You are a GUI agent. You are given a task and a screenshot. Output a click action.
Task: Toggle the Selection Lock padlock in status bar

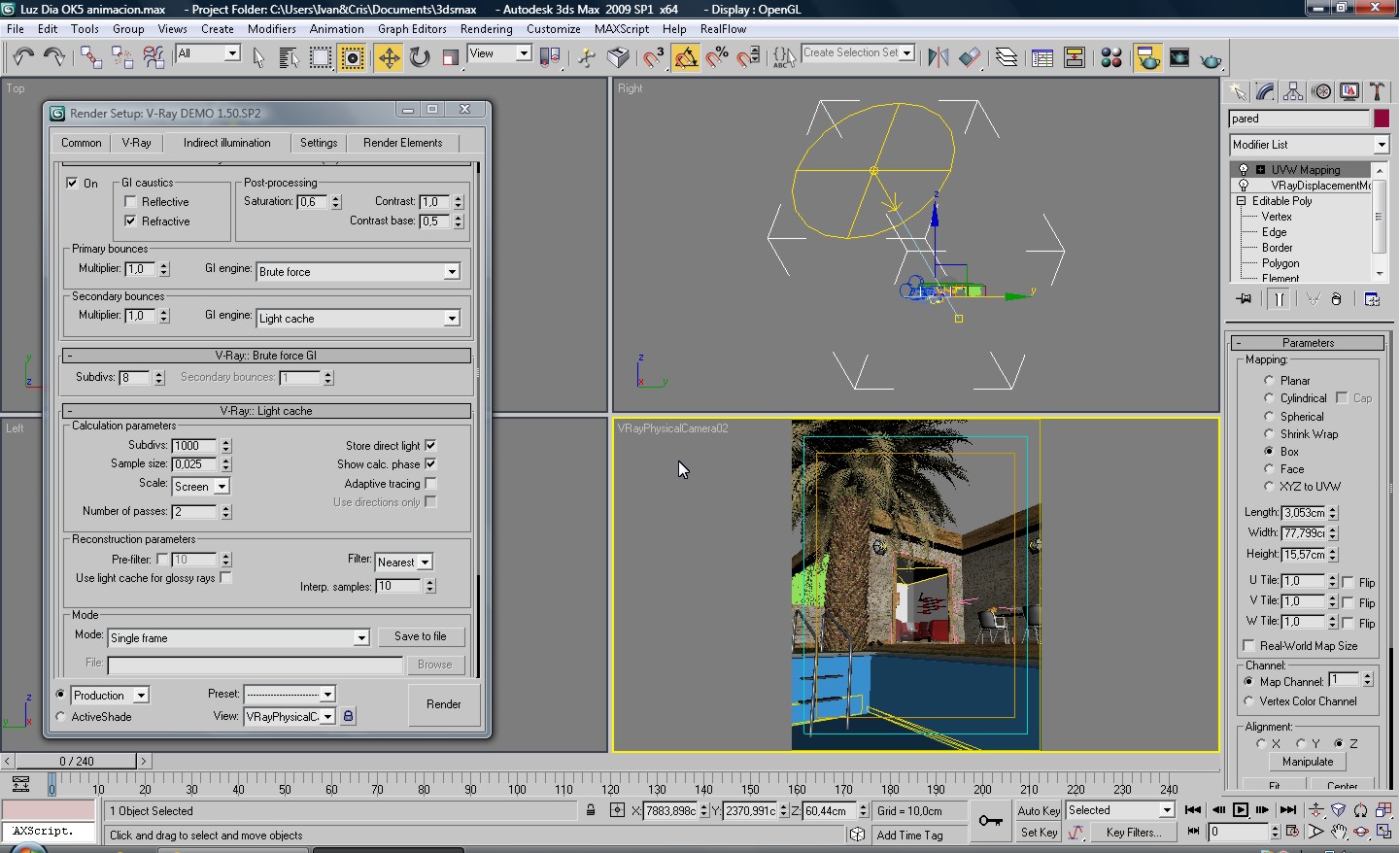pos(591,810)
